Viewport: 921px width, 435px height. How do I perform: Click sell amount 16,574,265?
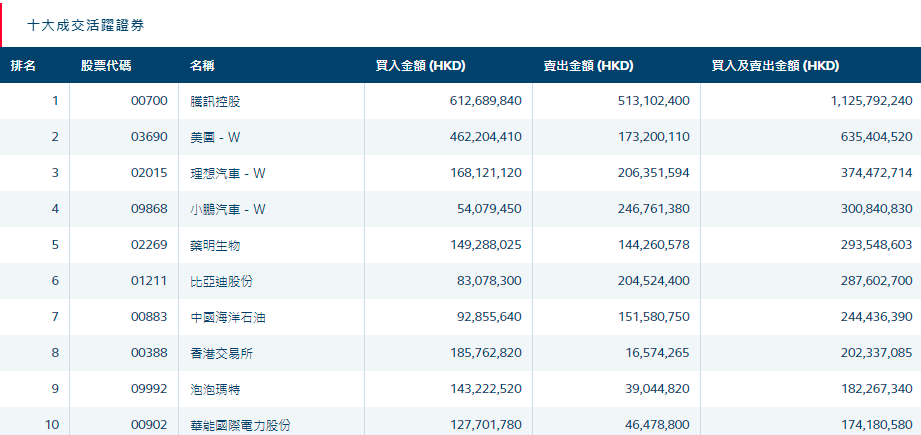tap(657, 353)
